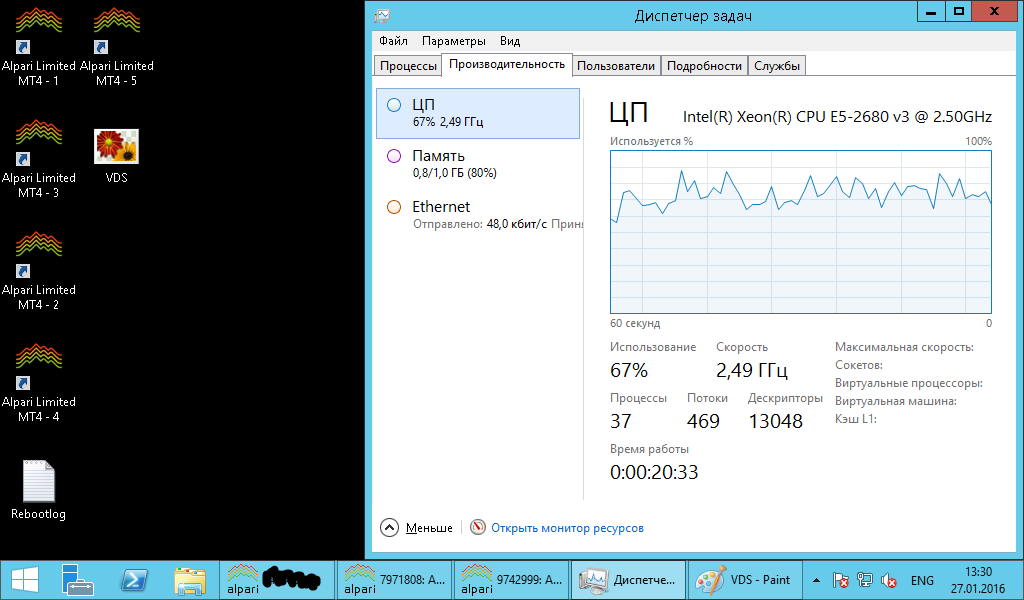Image resolution: width=1024 pixels, height=600 pixels.
Task: Select the Rebootlog text file icon
Action: (39, 490)
